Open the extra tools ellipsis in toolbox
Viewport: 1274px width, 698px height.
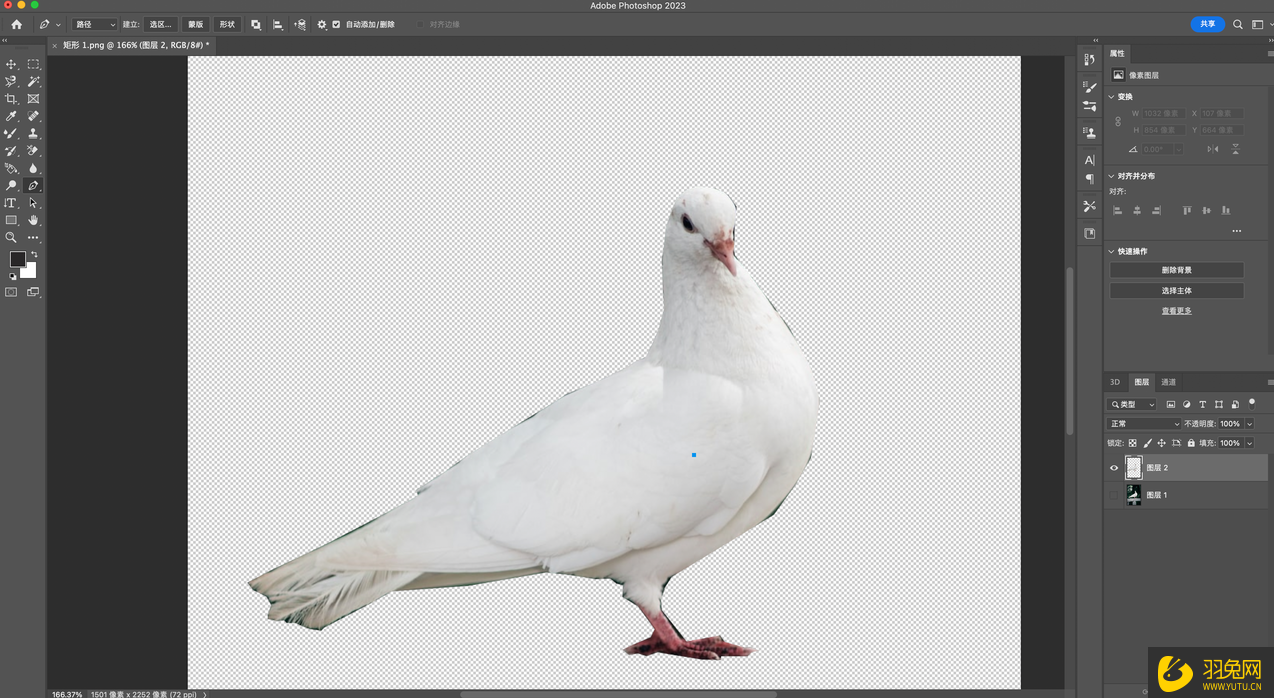[x=33, y=238]
